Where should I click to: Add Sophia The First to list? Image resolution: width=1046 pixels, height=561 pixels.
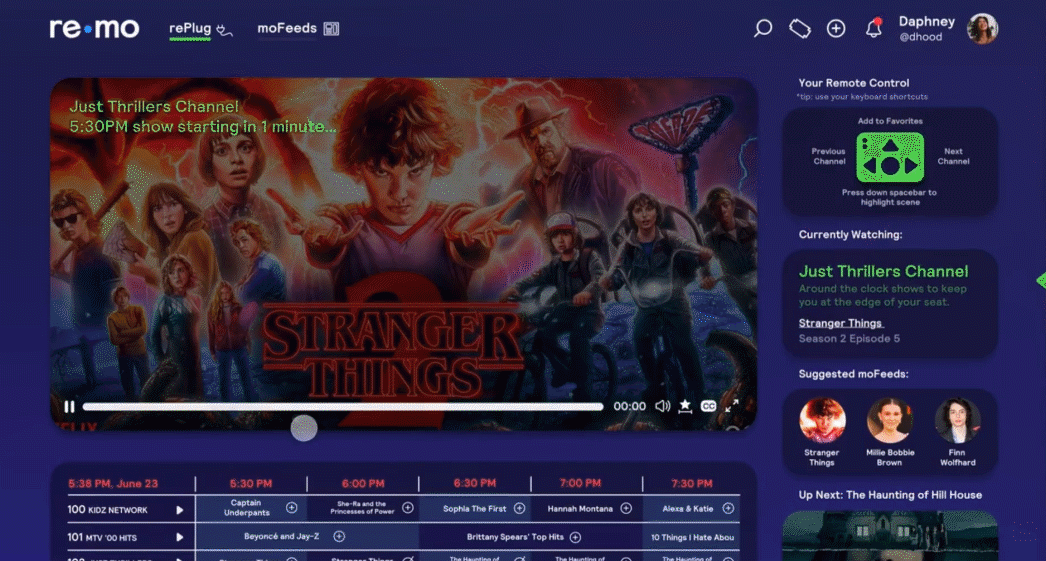click(520, 508)
